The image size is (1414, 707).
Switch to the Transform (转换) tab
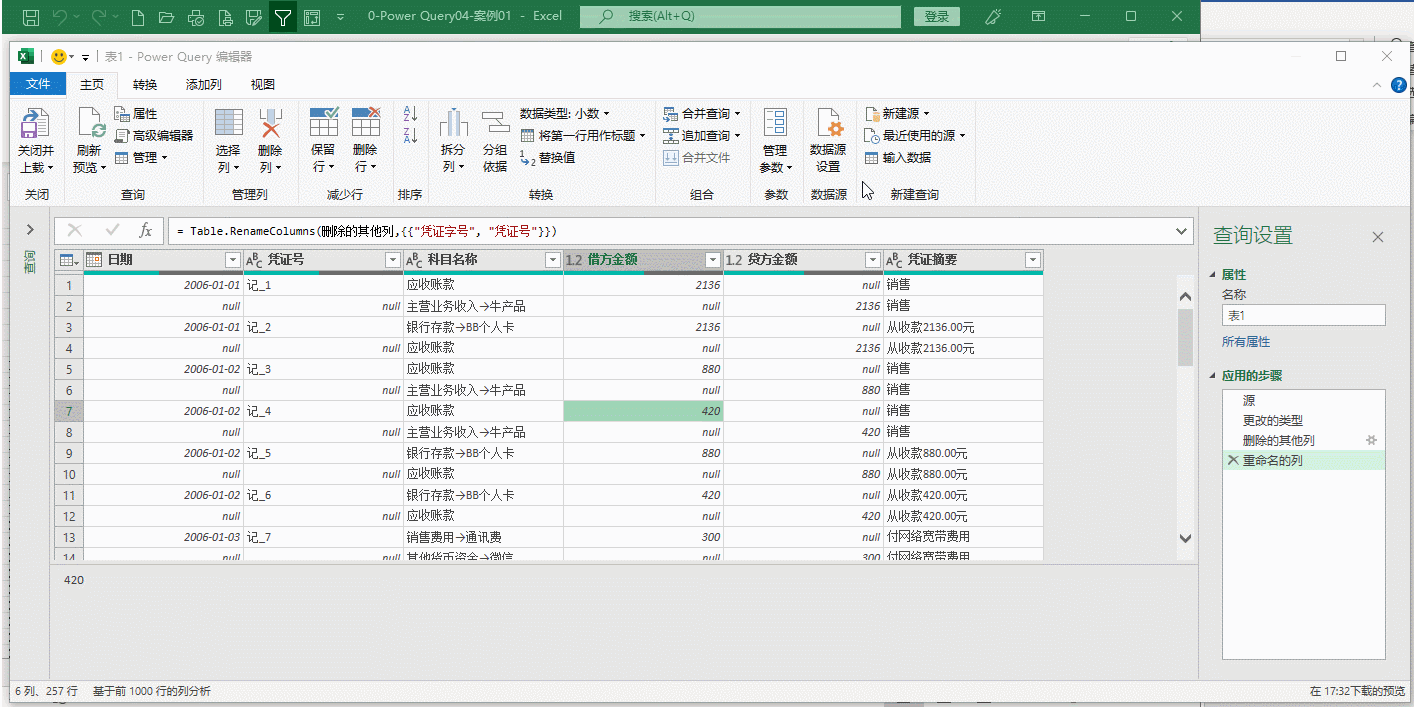(x=145, y=85)
